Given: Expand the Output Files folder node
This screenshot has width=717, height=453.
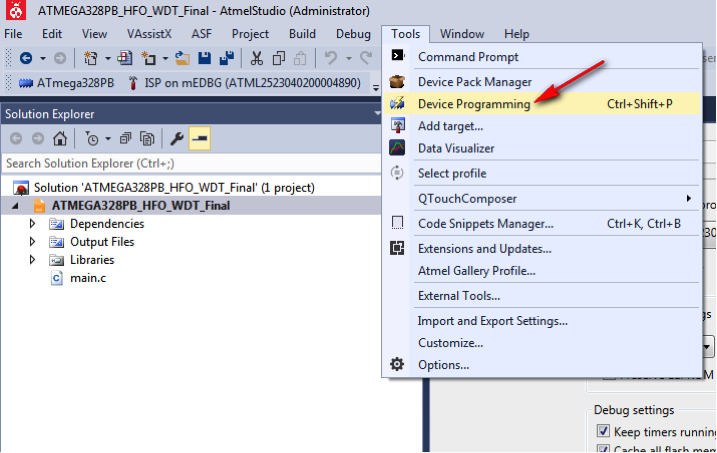Looking at the screenshot, I should tap(33, 242).
